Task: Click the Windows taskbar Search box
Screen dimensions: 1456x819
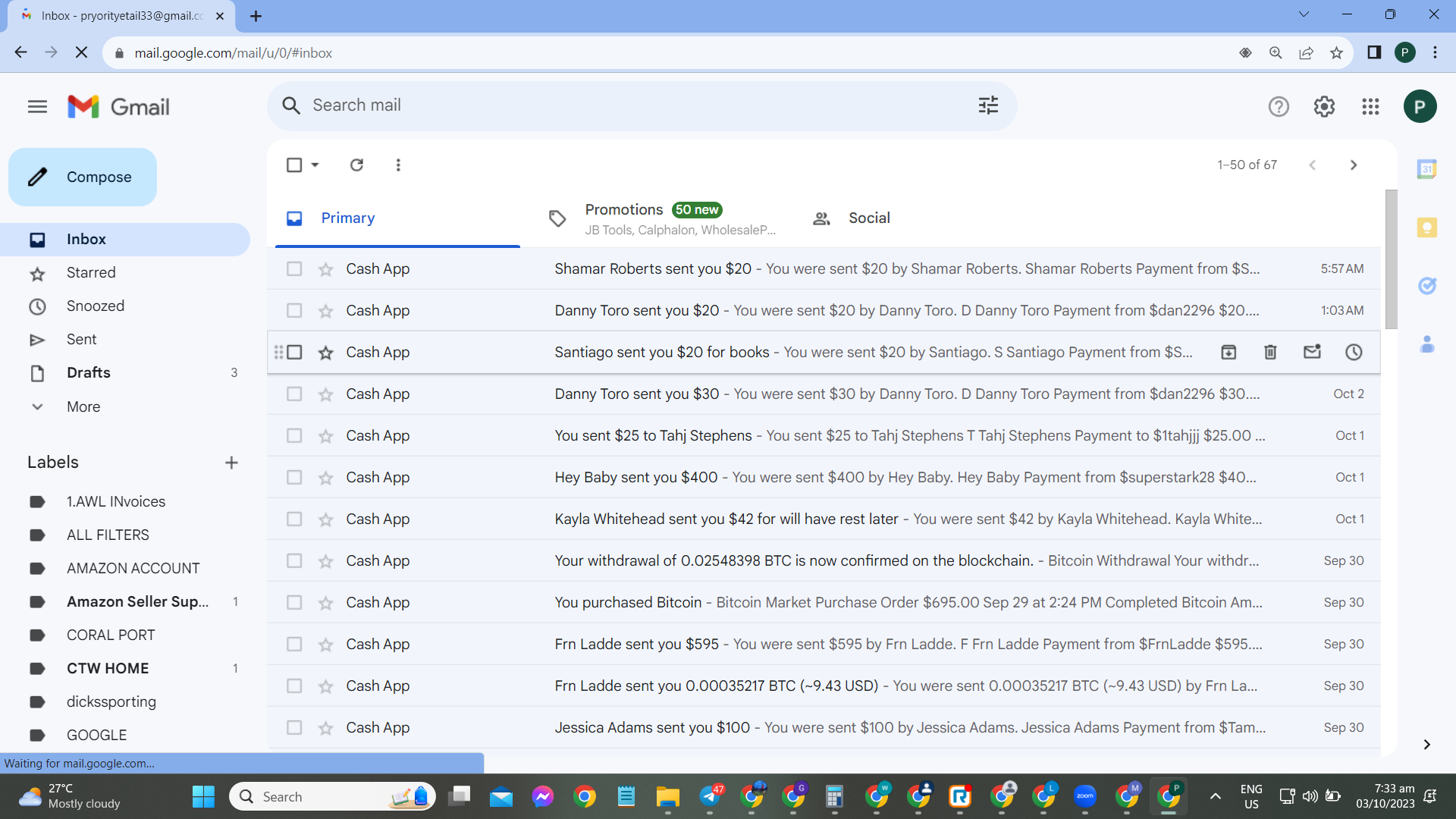Action: (332, 796)
